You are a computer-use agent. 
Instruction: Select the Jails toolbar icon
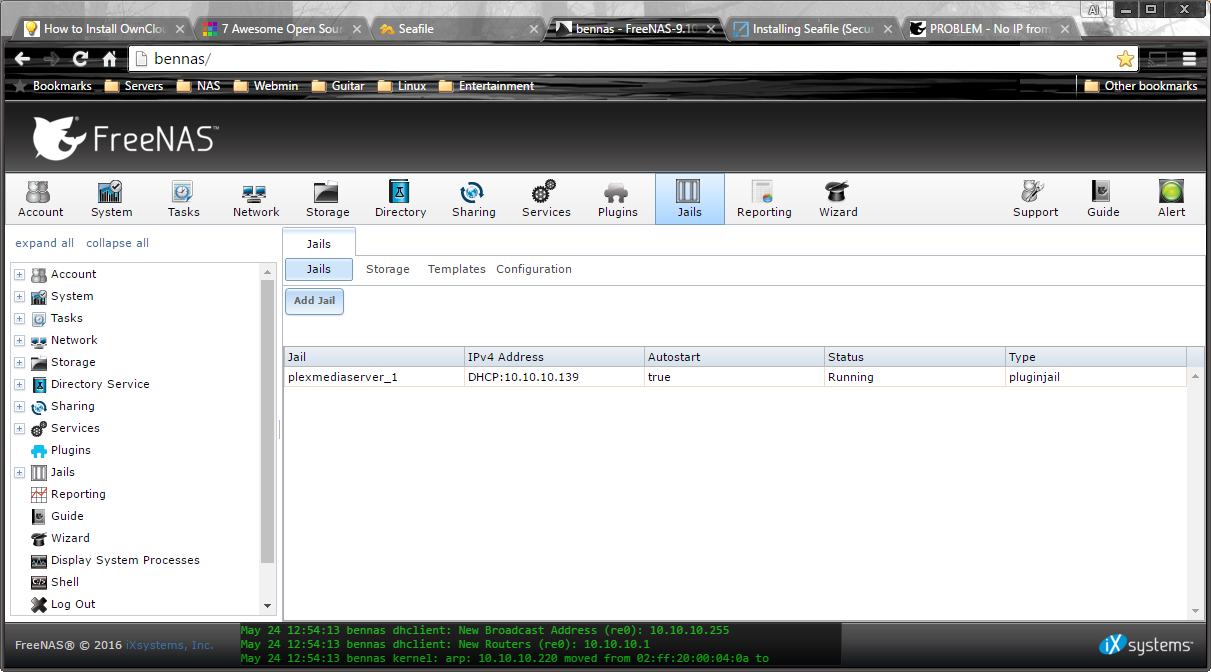[690, 198]
